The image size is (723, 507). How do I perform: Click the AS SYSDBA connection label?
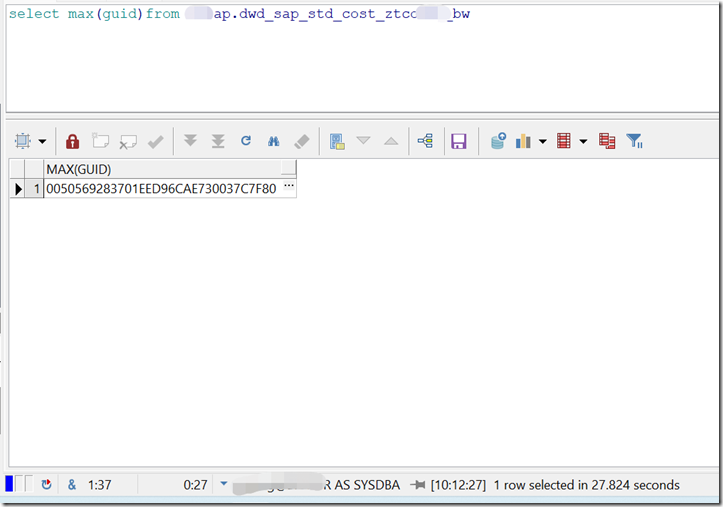click(367, 485)
